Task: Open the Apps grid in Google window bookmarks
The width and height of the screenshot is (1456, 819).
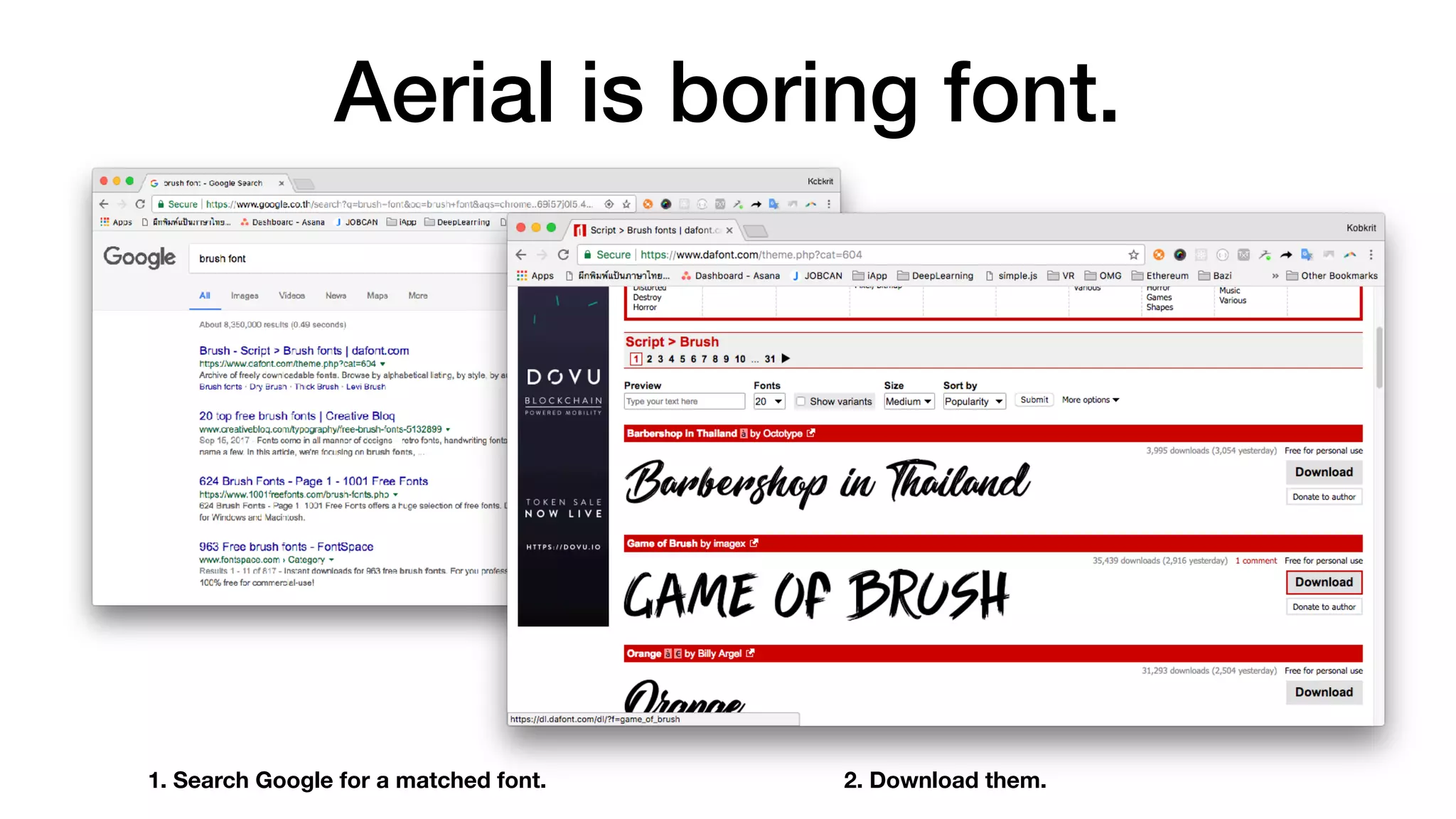Action: [105, 222]
